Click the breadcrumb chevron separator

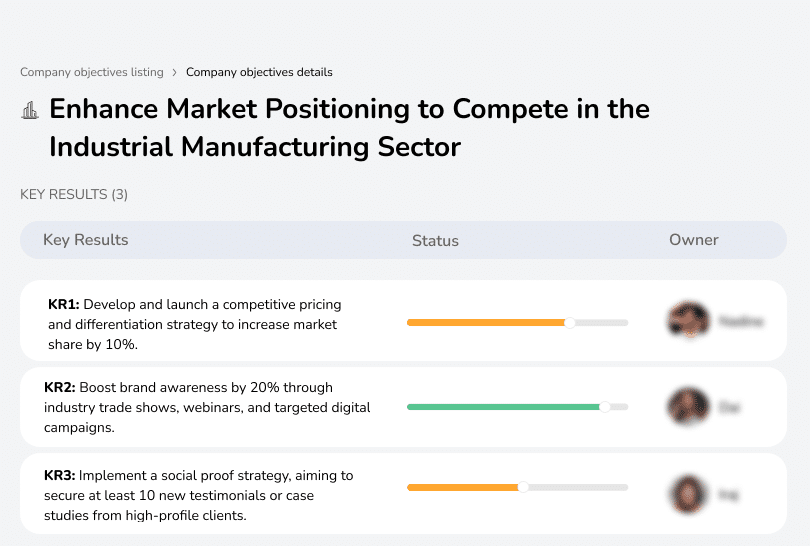tap(174, 72)
